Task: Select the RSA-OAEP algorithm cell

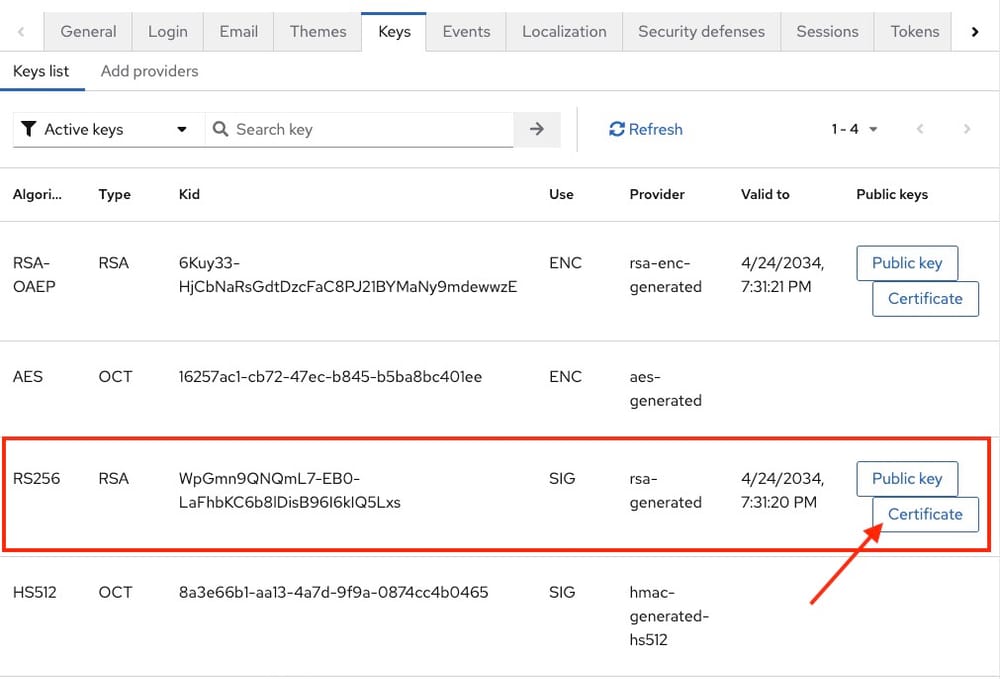Action: coord(34,275)
